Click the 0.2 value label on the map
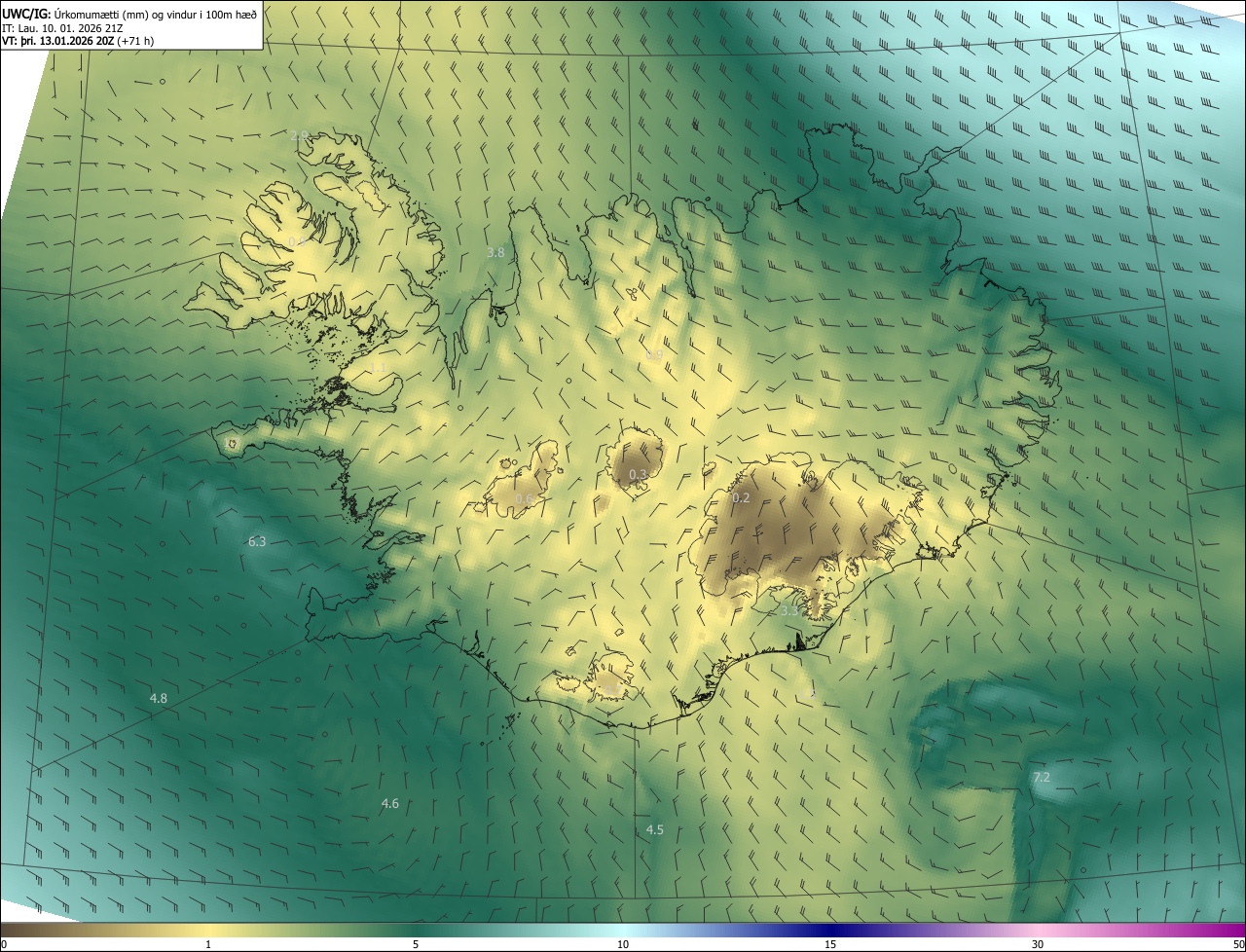The image size is (1246, 952). click(x=741, y=497)
